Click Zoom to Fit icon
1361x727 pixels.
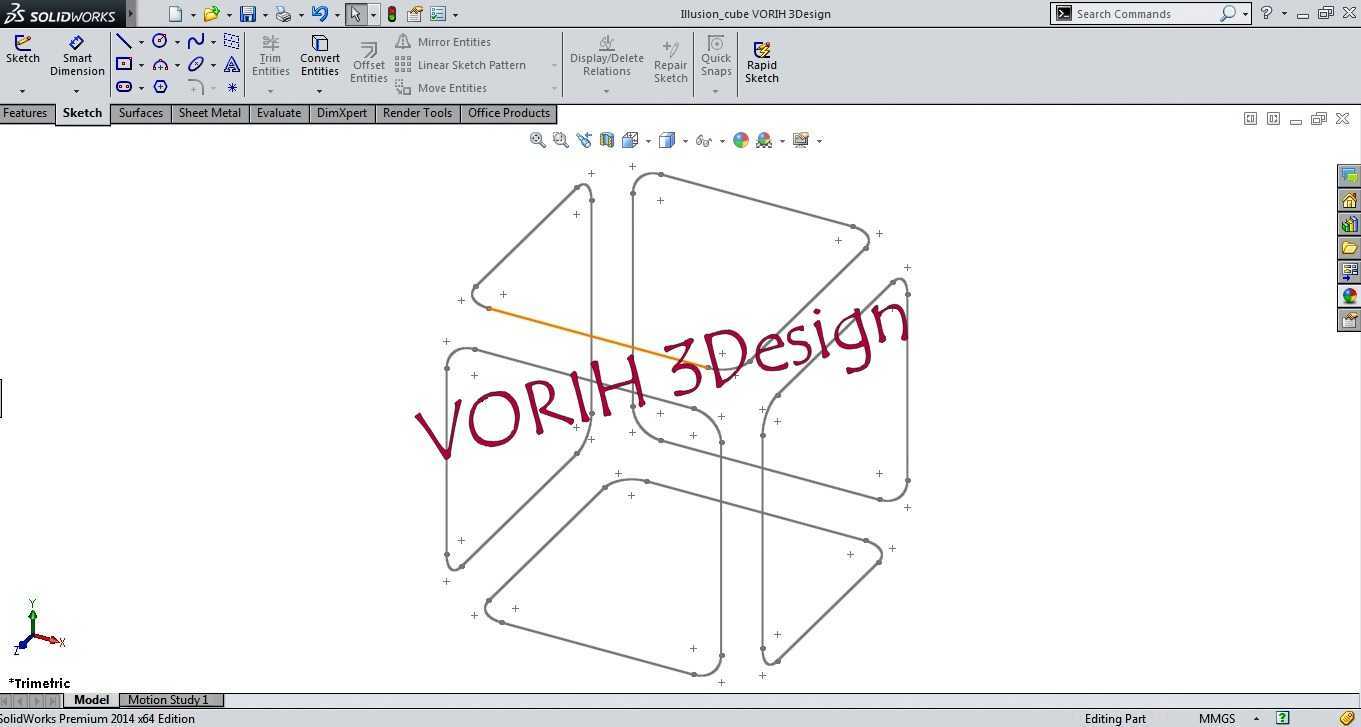point(538,140)
